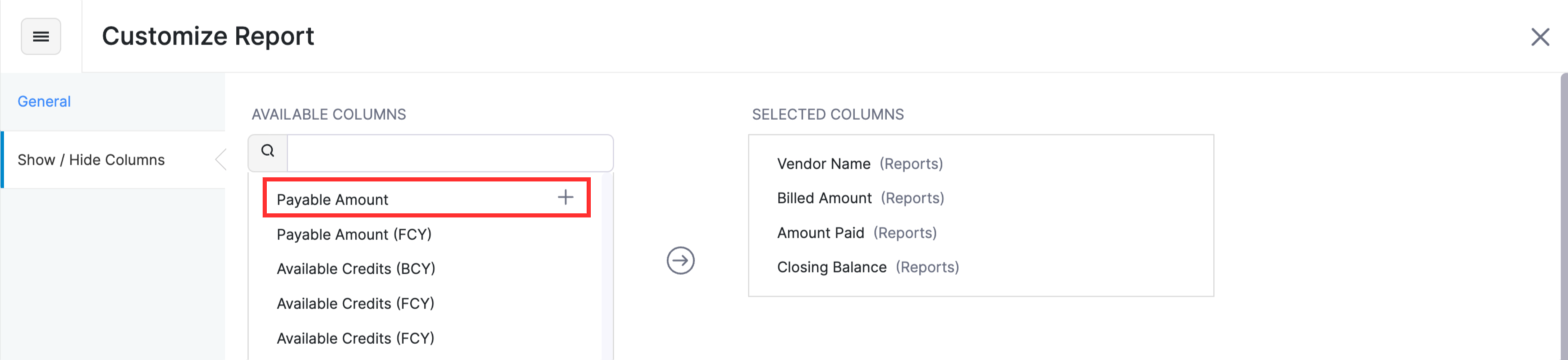Select the Show / Hide Columns tab
The height and width of the screenshot is (360, 1568).
click(91, 160)
